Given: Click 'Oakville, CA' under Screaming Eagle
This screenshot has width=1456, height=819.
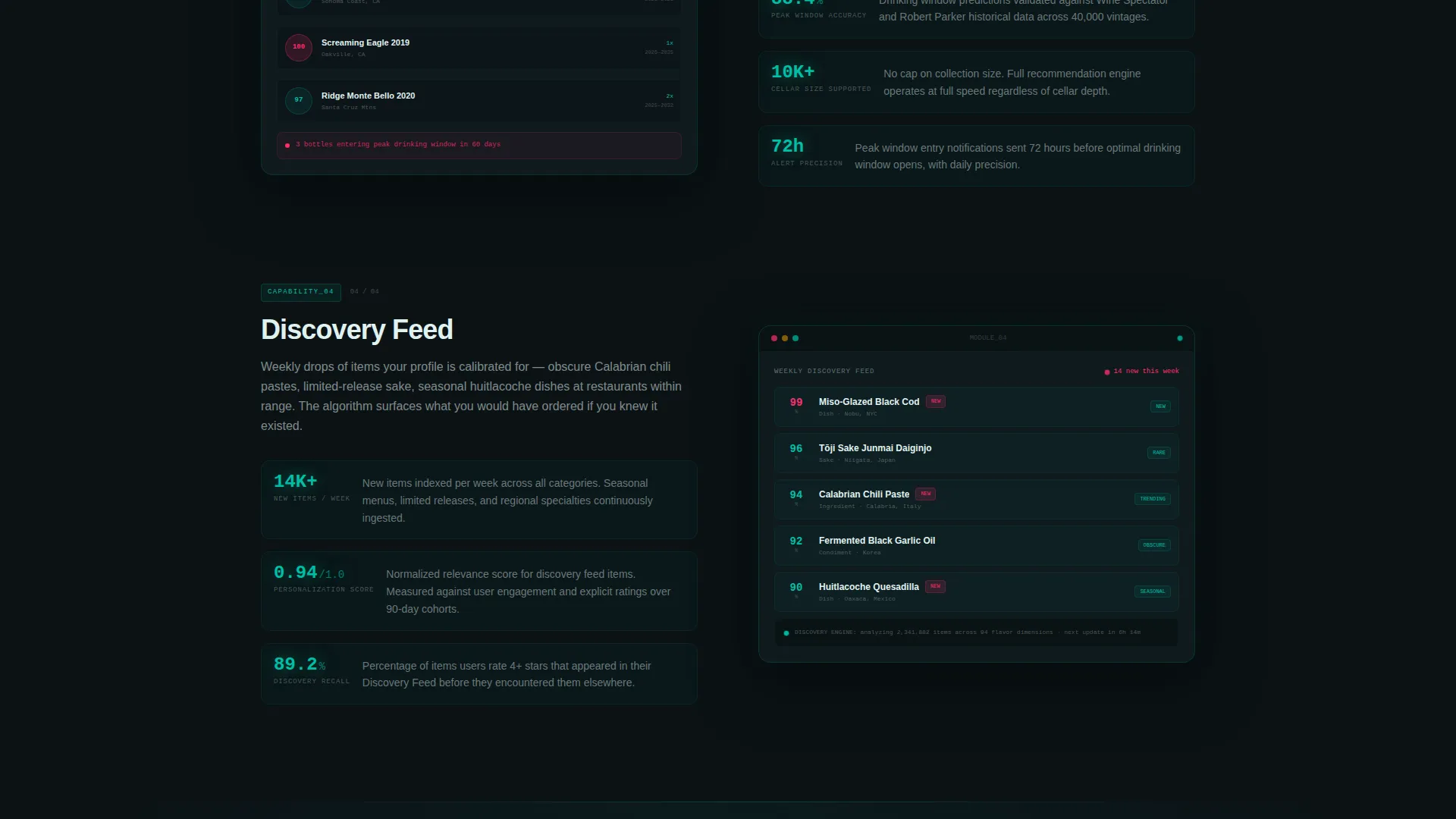Looking at the screenshot, I should click(x=344, y=55).
